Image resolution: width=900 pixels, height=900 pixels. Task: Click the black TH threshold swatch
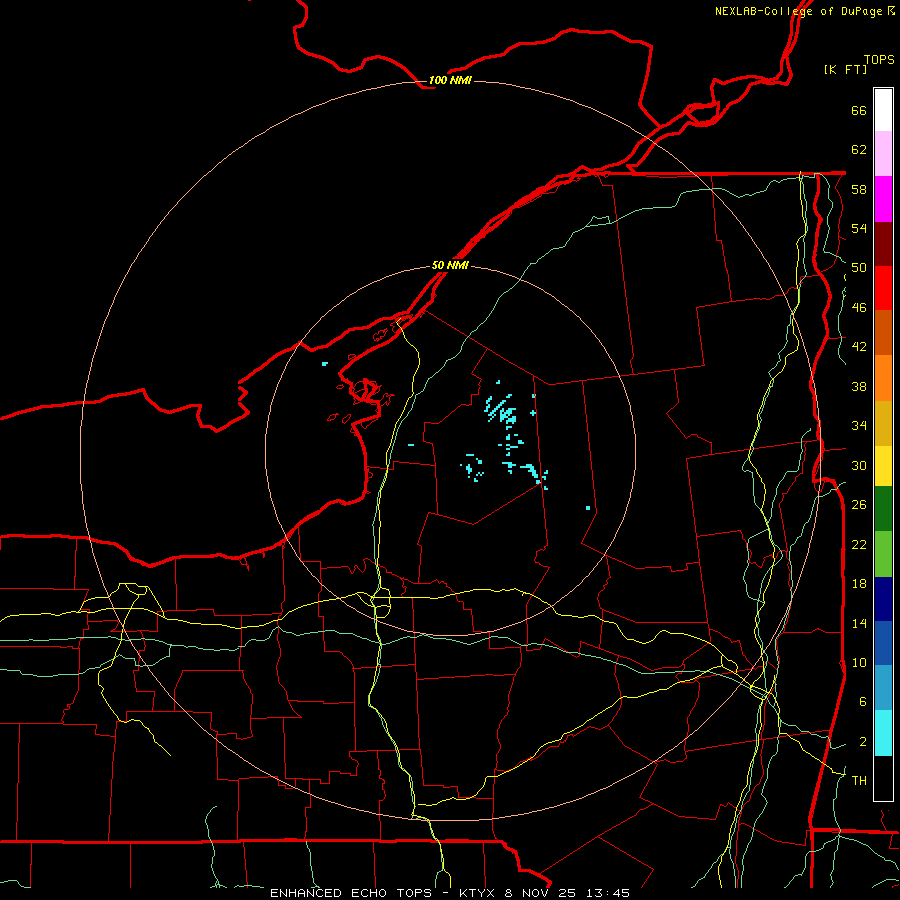pos(883,778)
